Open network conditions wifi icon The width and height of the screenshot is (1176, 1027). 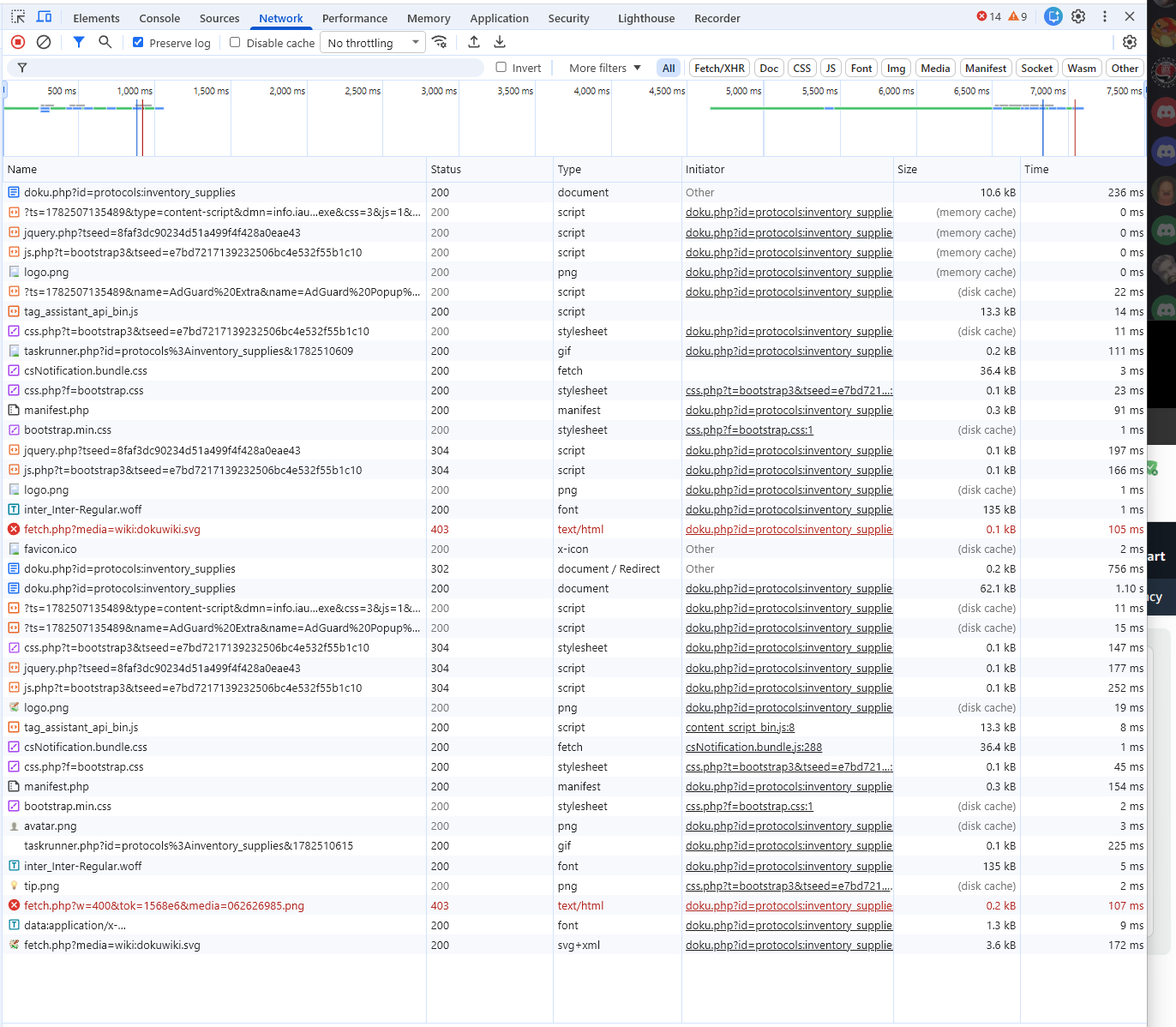tap(440, 42)
